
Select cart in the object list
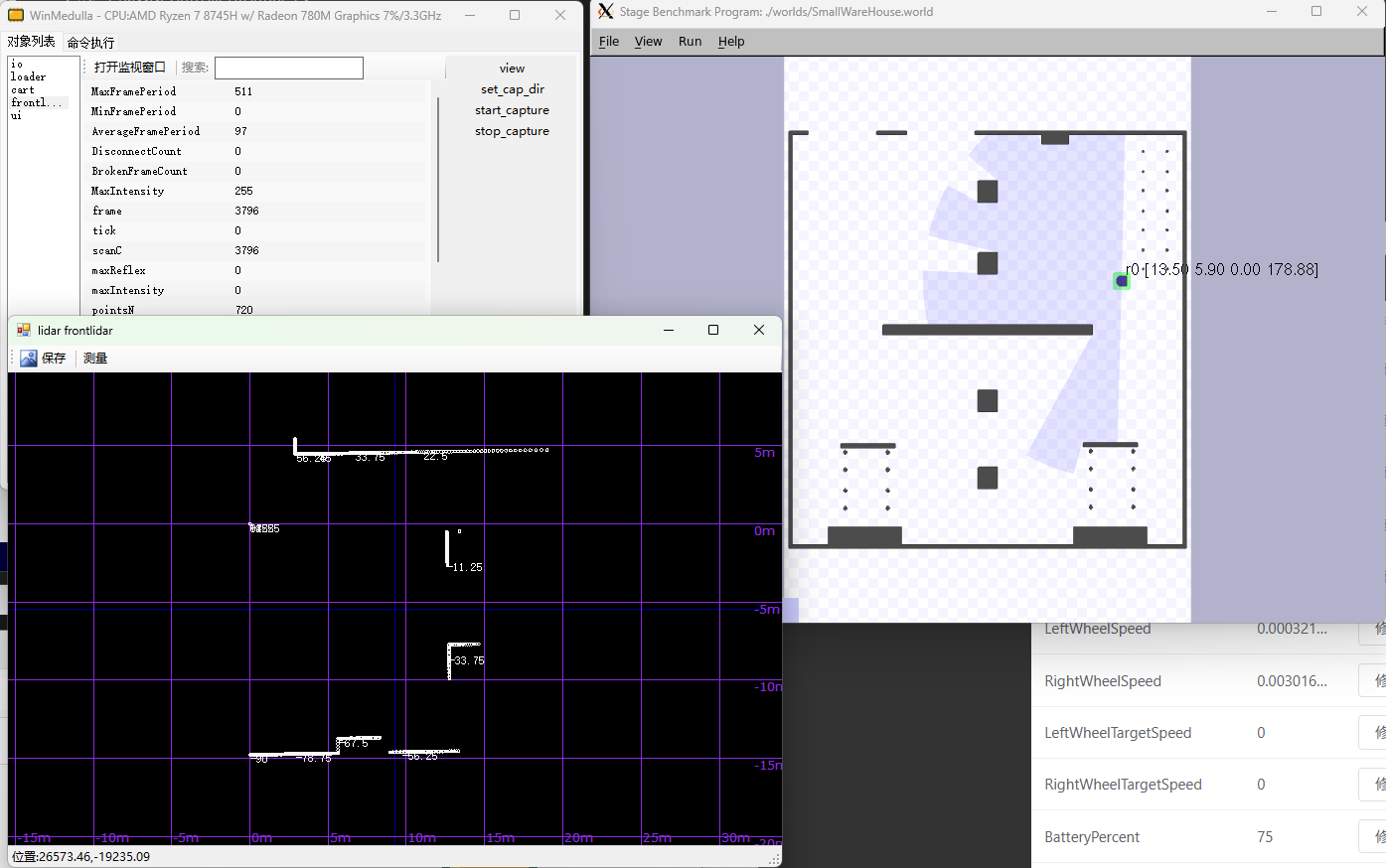pos(22,89)
